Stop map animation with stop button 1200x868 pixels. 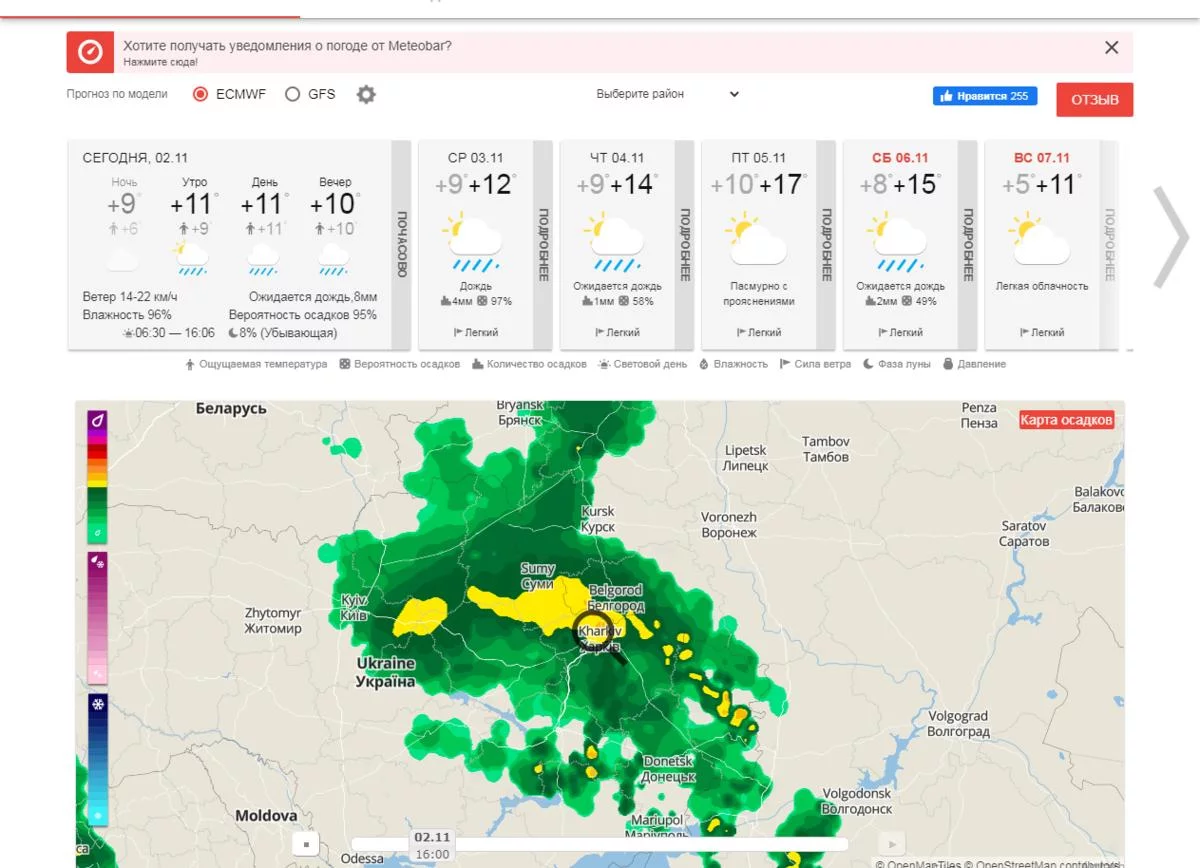[307, 844]
